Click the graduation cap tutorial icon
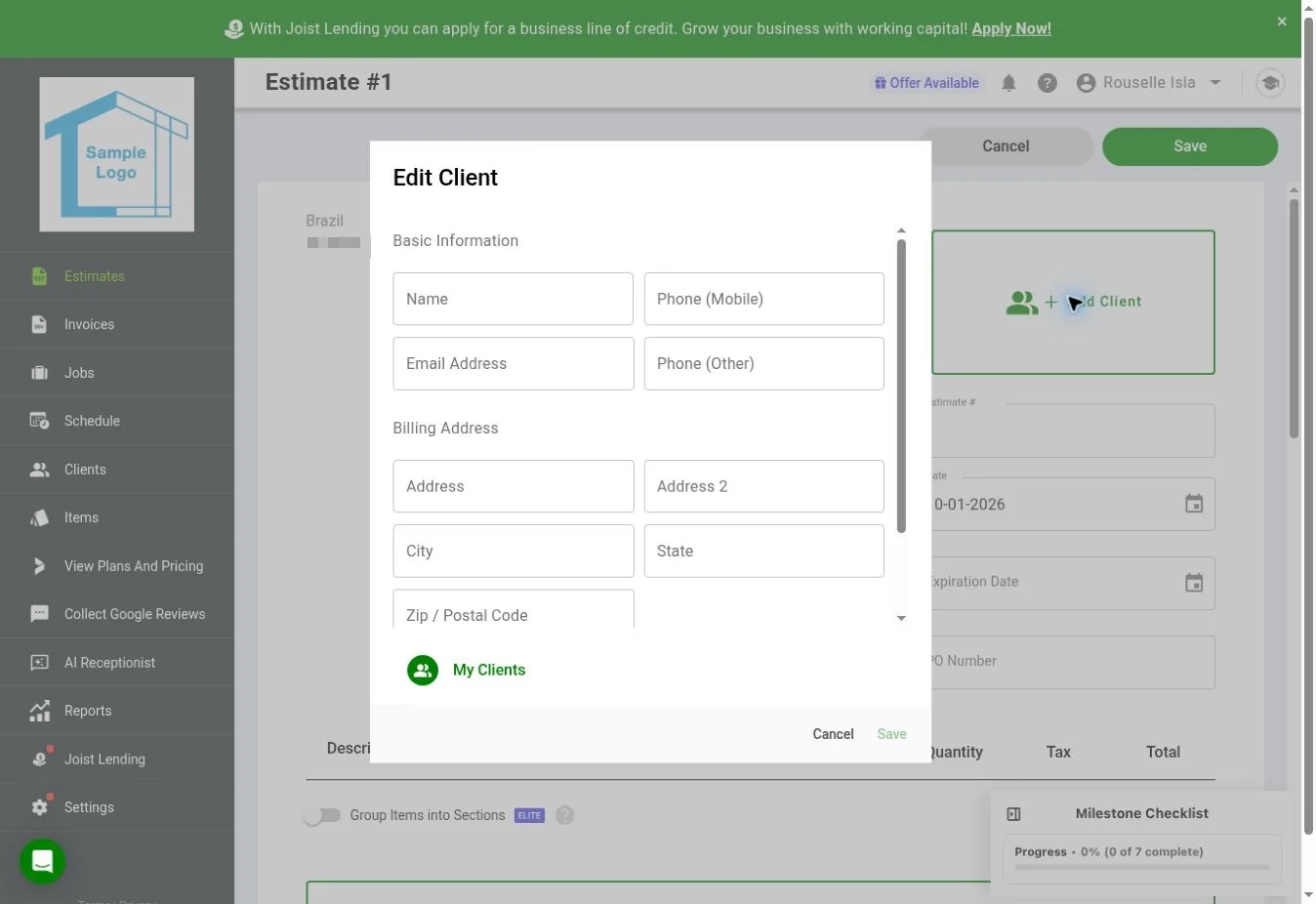The height and width of the screenshot is (904, 1316). pos(1269,83)
